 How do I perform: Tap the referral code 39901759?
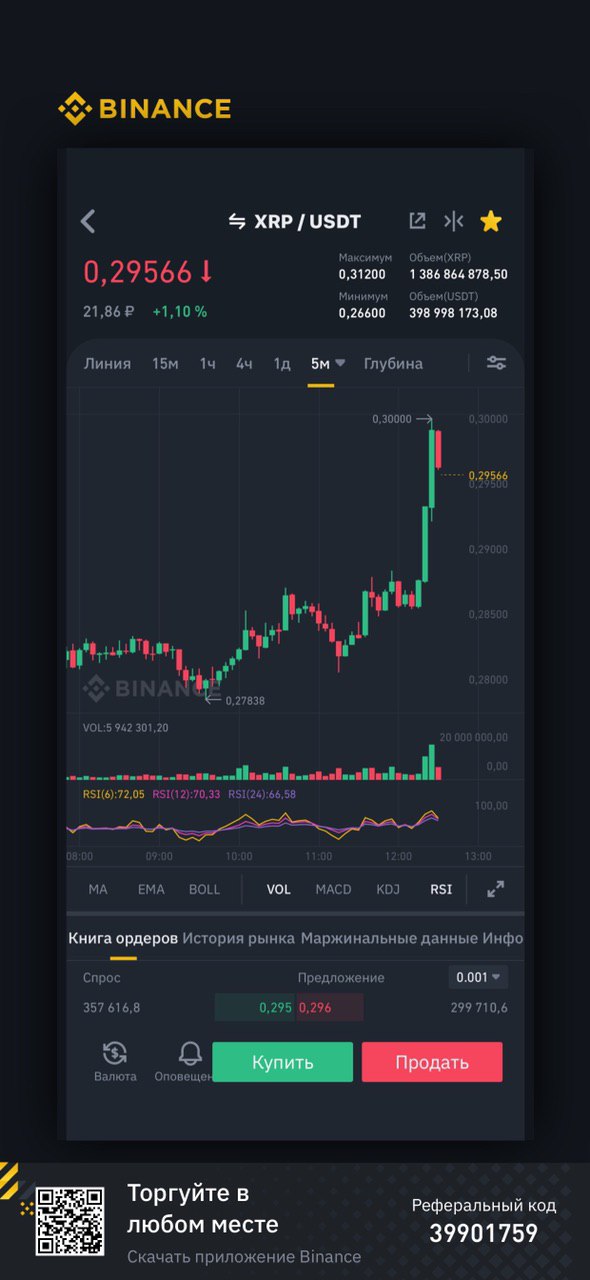(x=484, y=1234)
